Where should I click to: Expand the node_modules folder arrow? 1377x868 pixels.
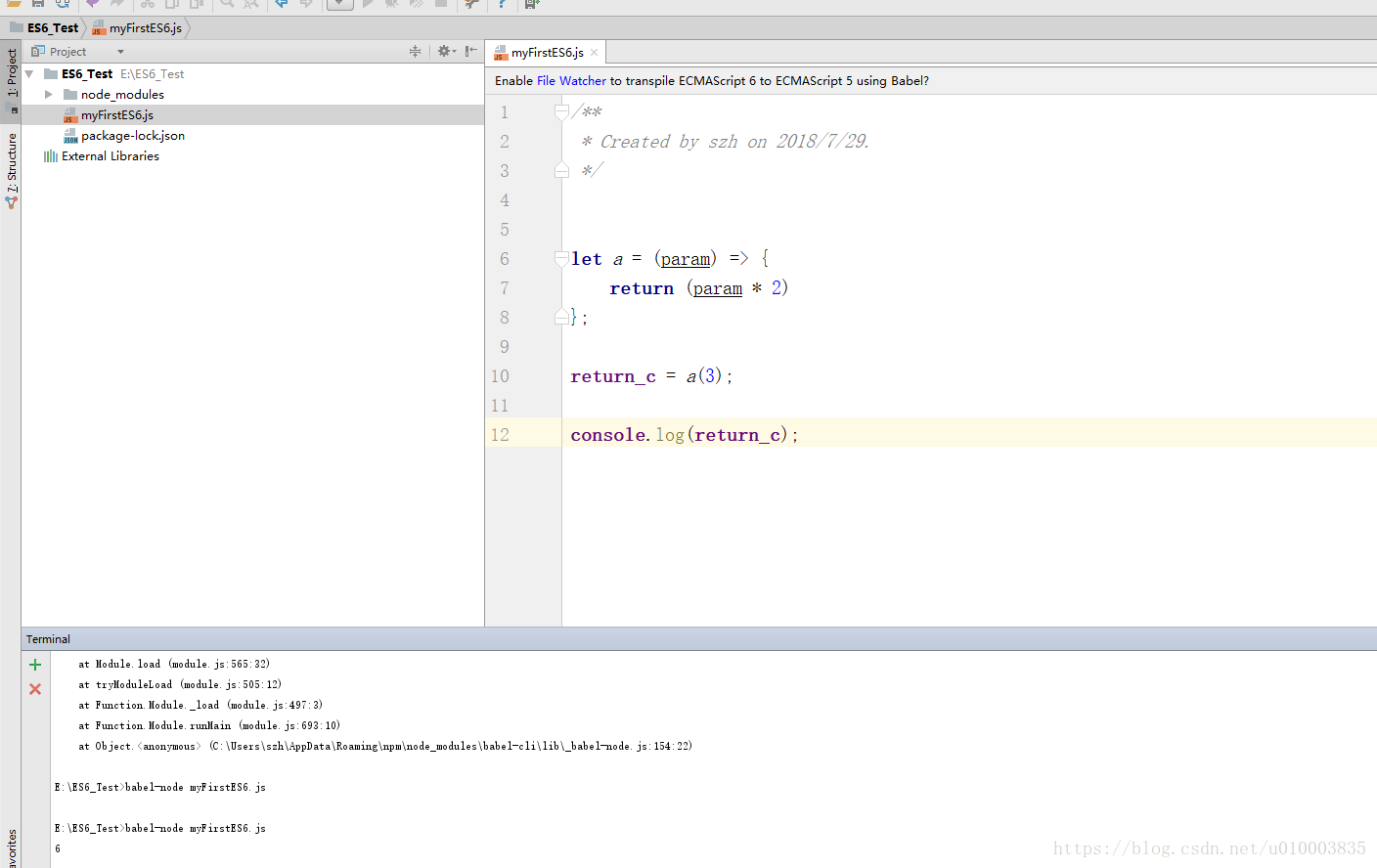(49, 95)
